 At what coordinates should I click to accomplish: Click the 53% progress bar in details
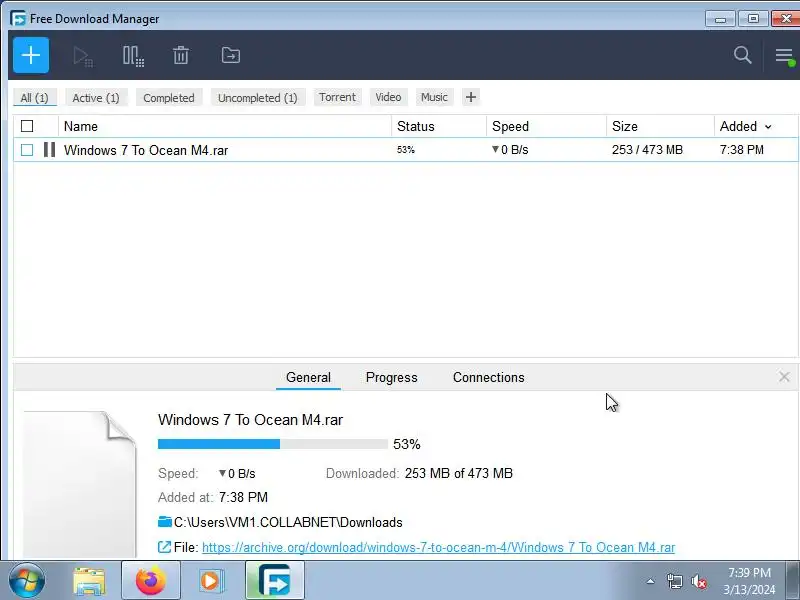[x=273, y=444]
